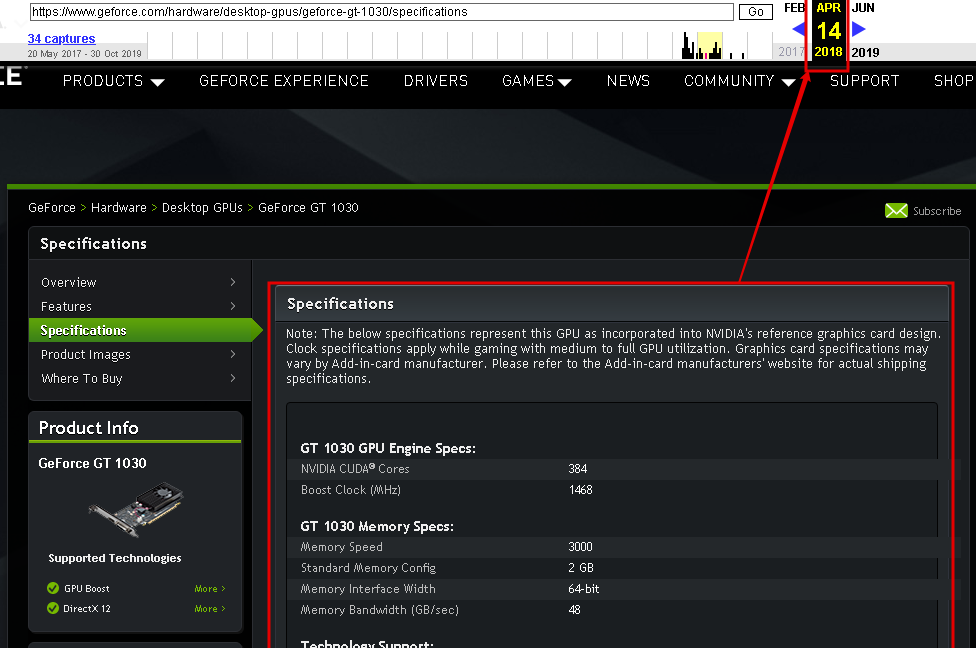Image resolution: width=976 pixels, height=648 pixels.
Task: Open NEWS nav item
Action: click(x=628, y=81)
